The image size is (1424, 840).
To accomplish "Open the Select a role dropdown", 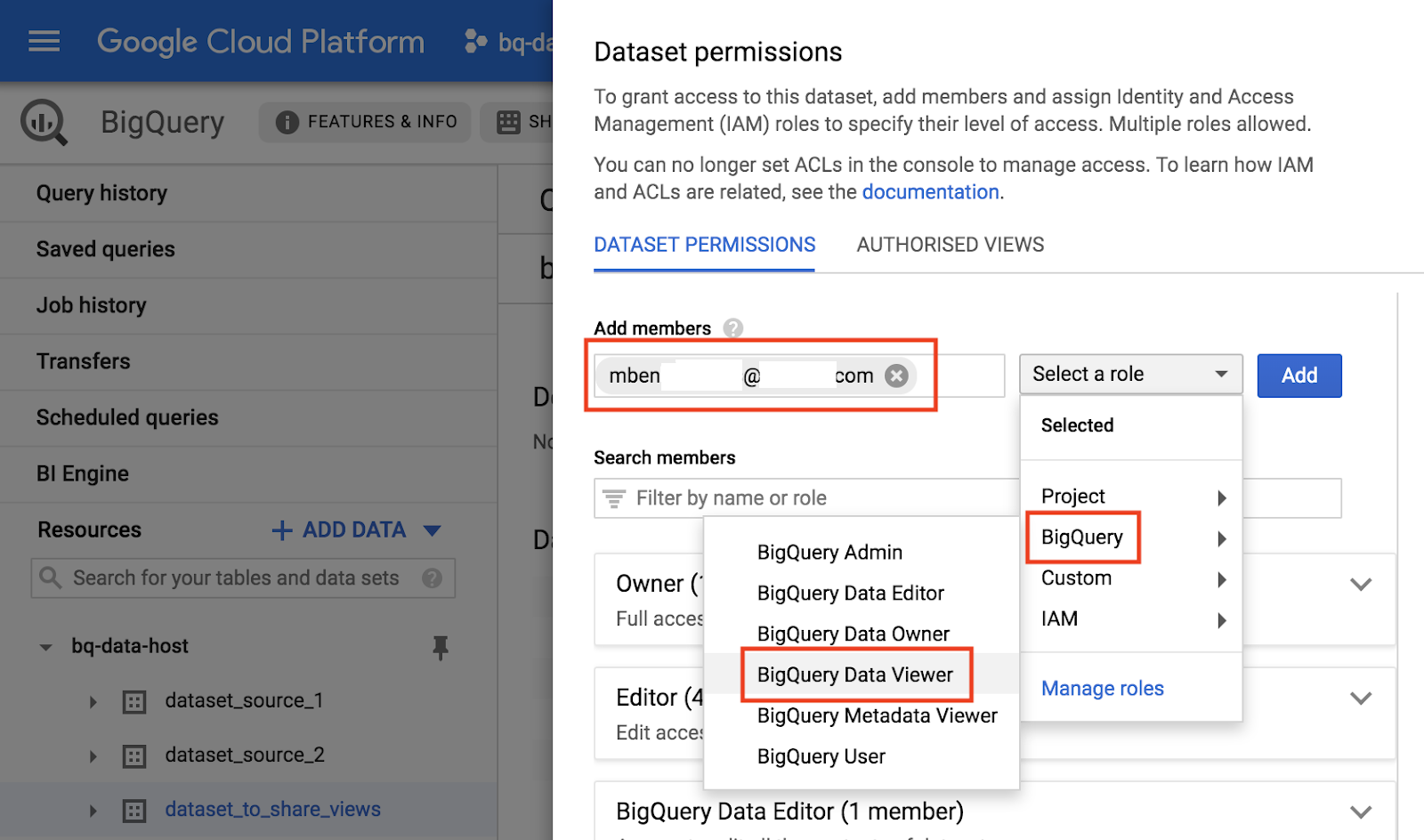I will tap(1130, 375).
